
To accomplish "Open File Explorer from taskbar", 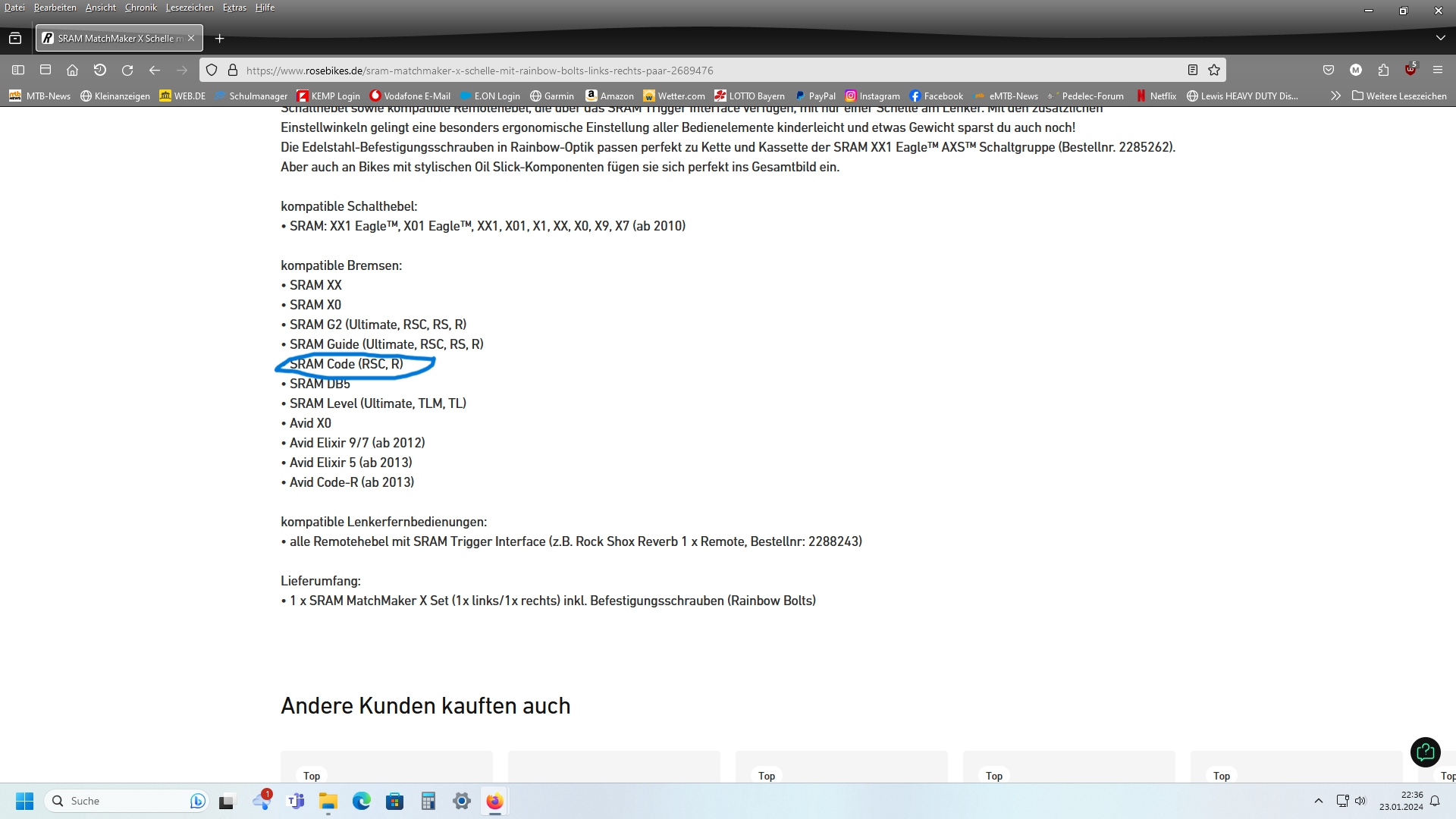I will tap(328, 801).
